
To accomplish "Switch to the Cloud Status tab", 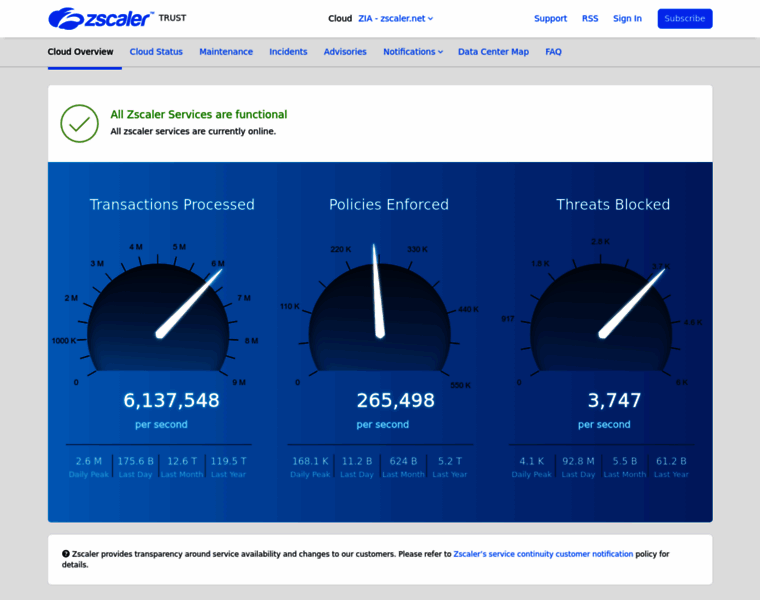I will (x=156, y=51).
